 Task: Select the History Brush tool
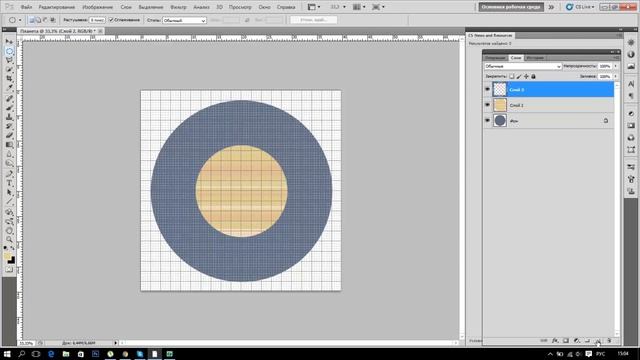click(9, 126)
